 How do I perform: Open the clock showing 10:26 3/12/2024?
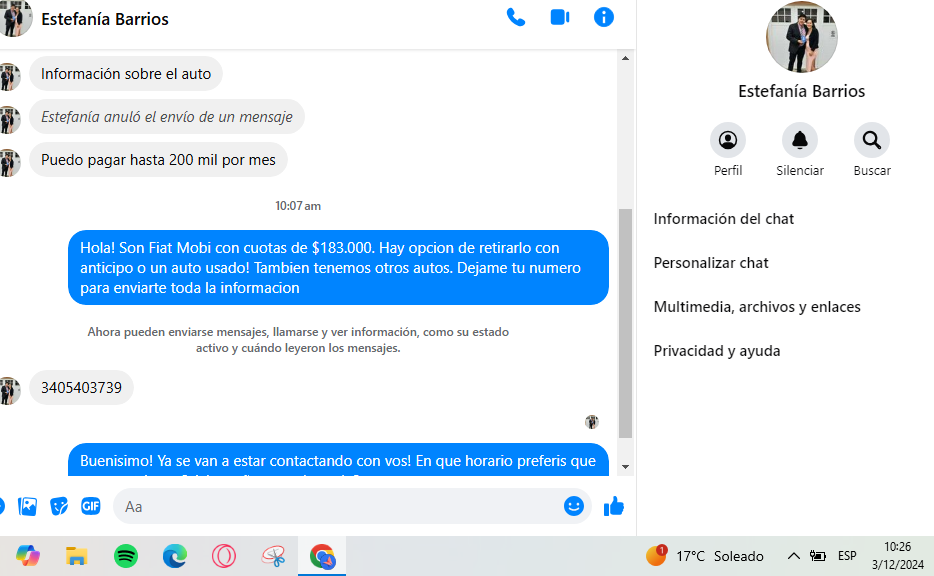(x=898, y=556)
